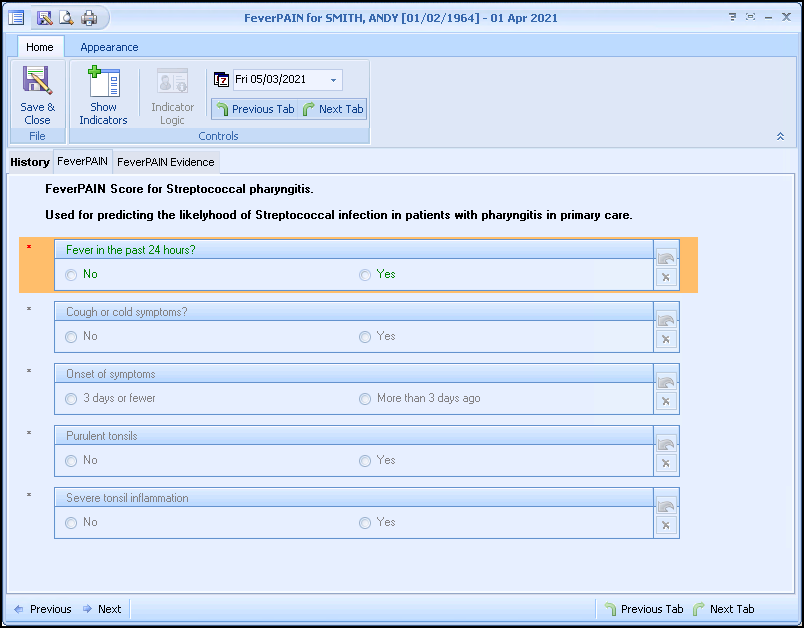Image resolution: width=804 pixels, height=628 pixels.
Task: Click Next Tab in the bottom bar
Action: [x=724, y=609]
